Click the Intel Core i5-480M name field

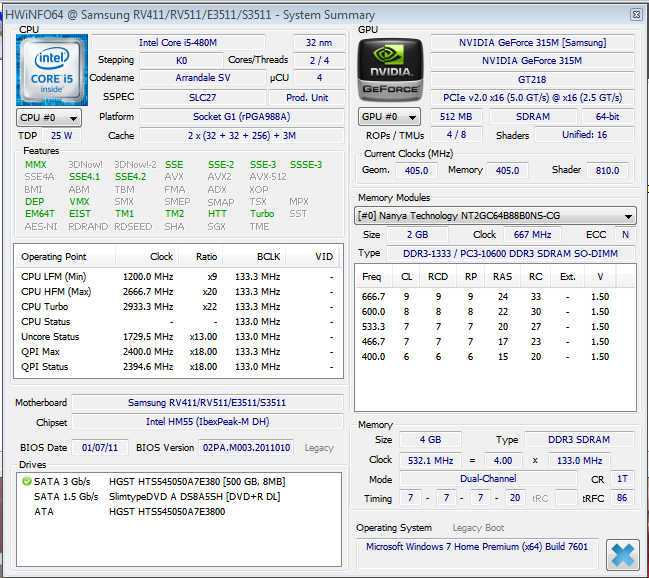pyautogui.click(x=178, y=43)
